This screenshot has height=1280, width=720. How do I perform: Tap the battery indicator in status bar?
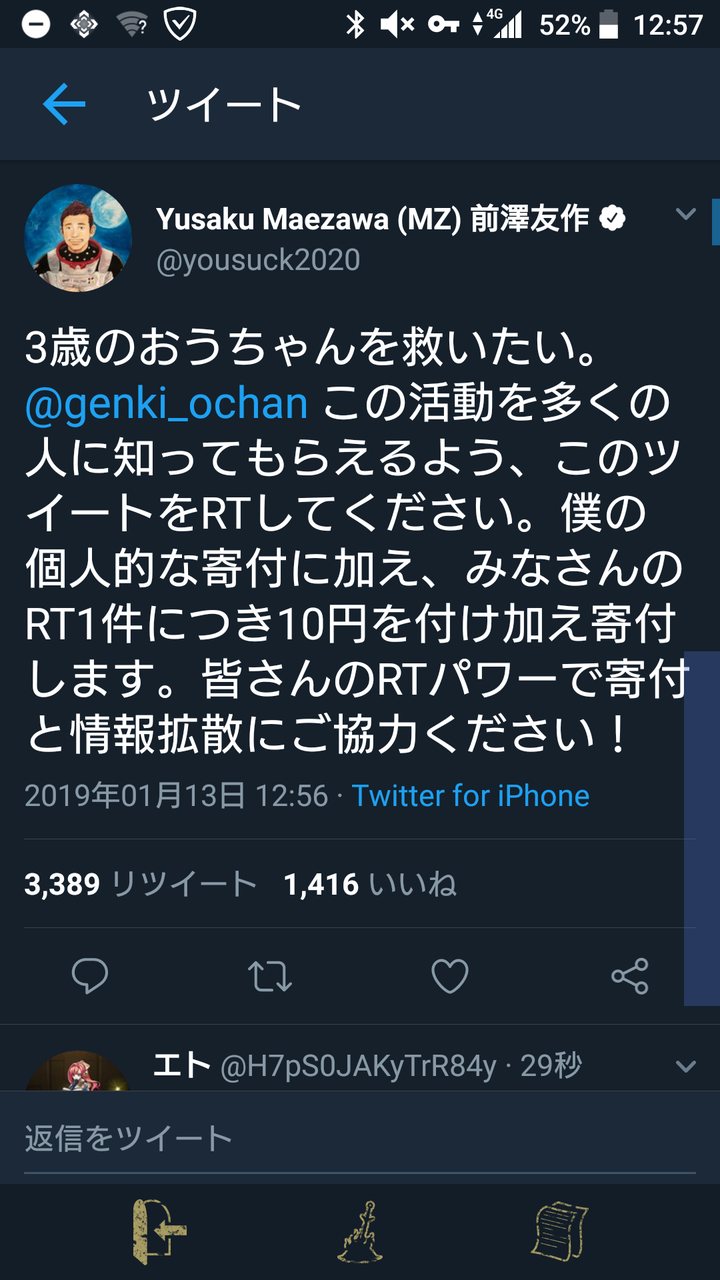609,25
